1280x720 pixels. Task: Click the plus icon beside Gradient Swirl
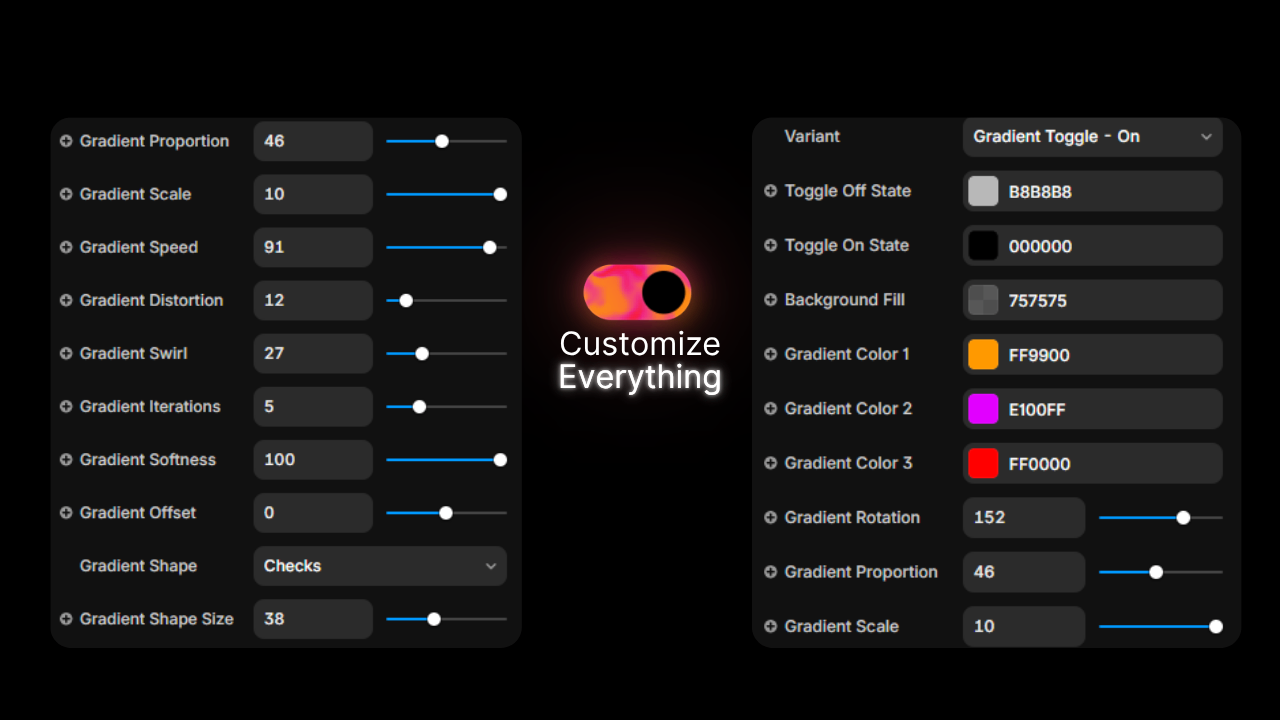point(66,353)
